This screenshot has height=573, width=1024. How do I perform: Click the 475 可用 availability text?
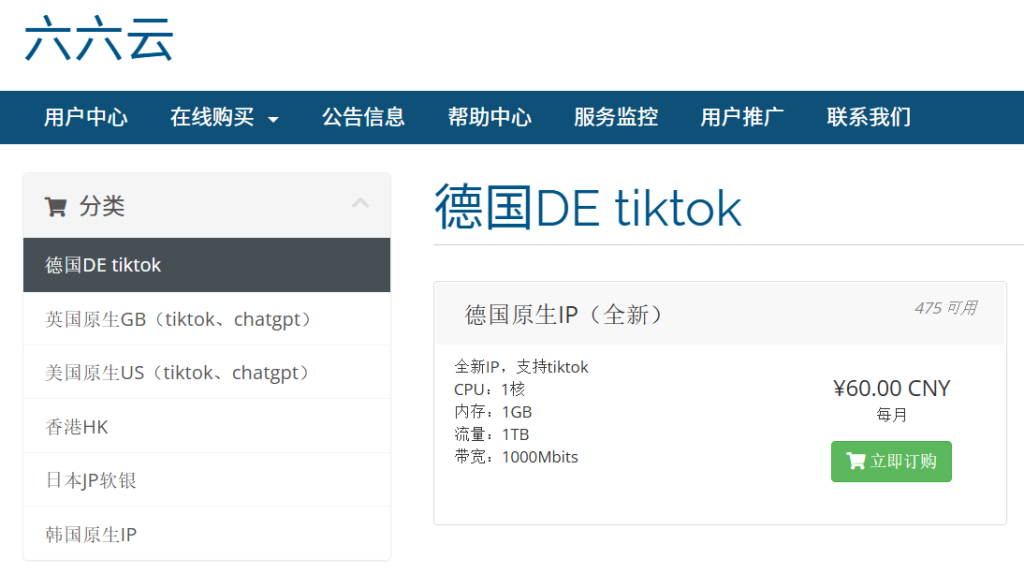point(946,308)
